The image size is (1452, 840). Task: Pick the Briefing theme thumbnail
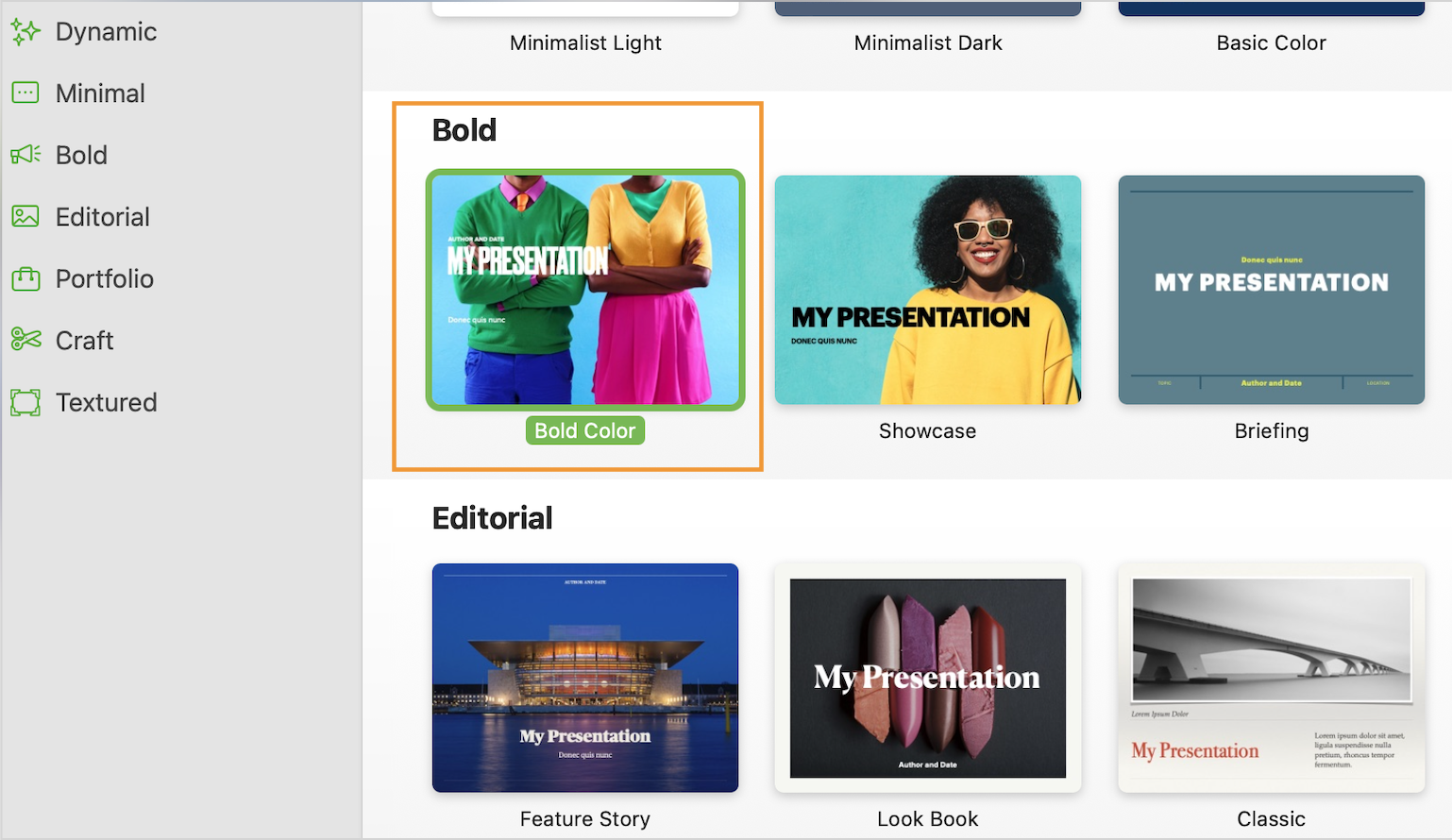1271,290
